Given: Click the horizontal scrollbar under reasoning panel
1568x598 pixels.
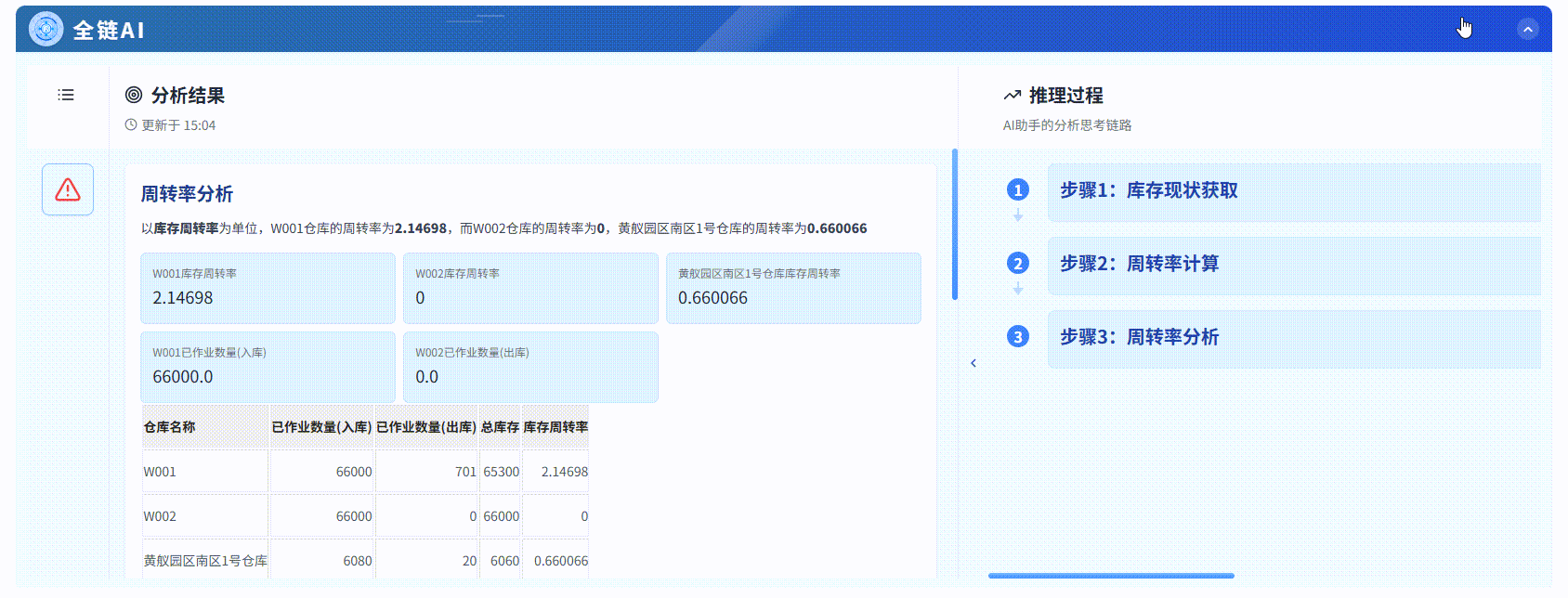Looking at the screenshot, I should click(1111, 576).
